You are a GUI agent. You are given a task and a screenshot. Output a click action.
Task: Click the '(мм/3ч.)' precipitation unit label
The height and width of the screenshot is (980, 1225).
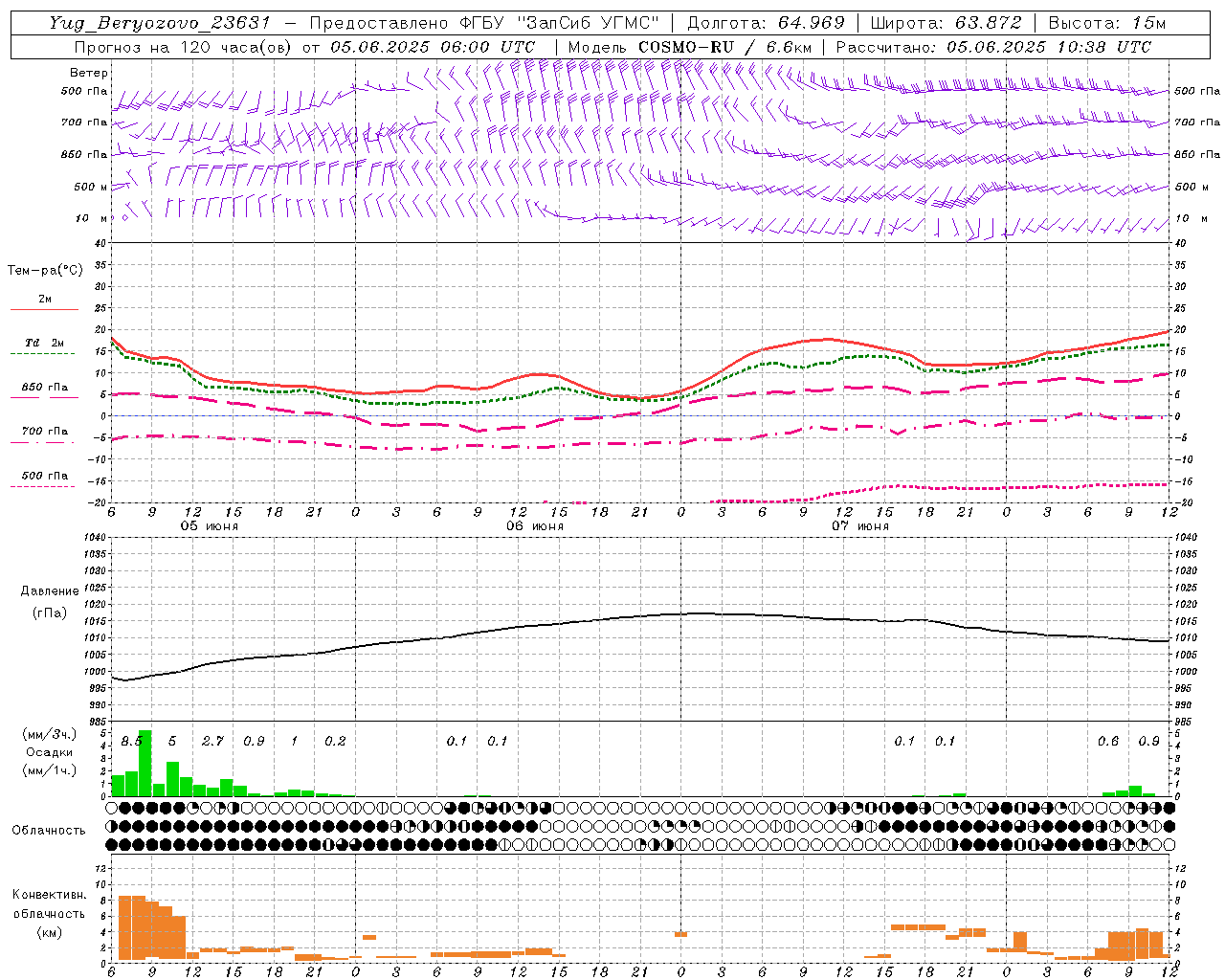tap(48, 734)
